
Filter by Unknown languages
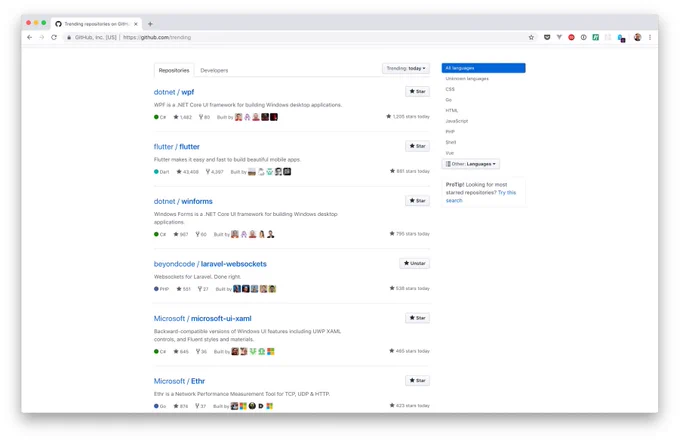(467, 78)
